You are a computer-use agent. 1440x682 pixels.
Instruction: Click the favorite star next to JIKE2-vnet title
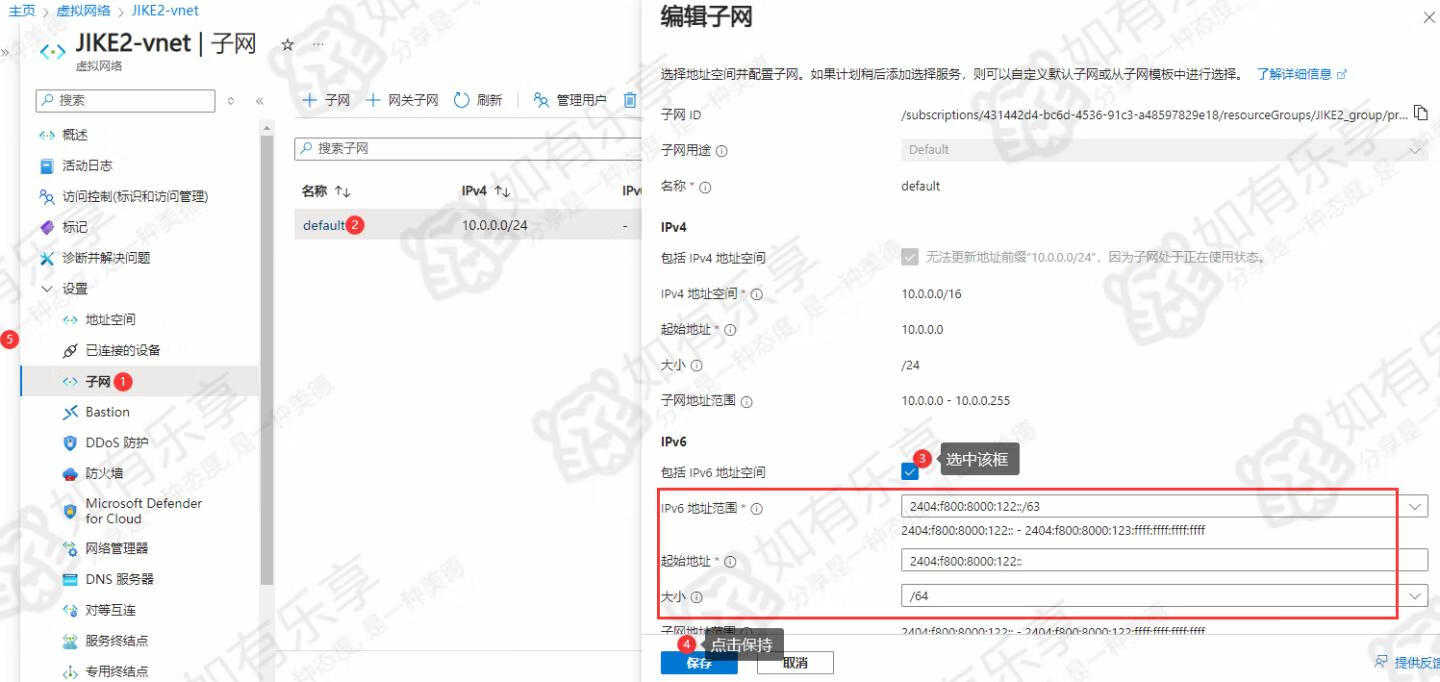click(287, 45)
